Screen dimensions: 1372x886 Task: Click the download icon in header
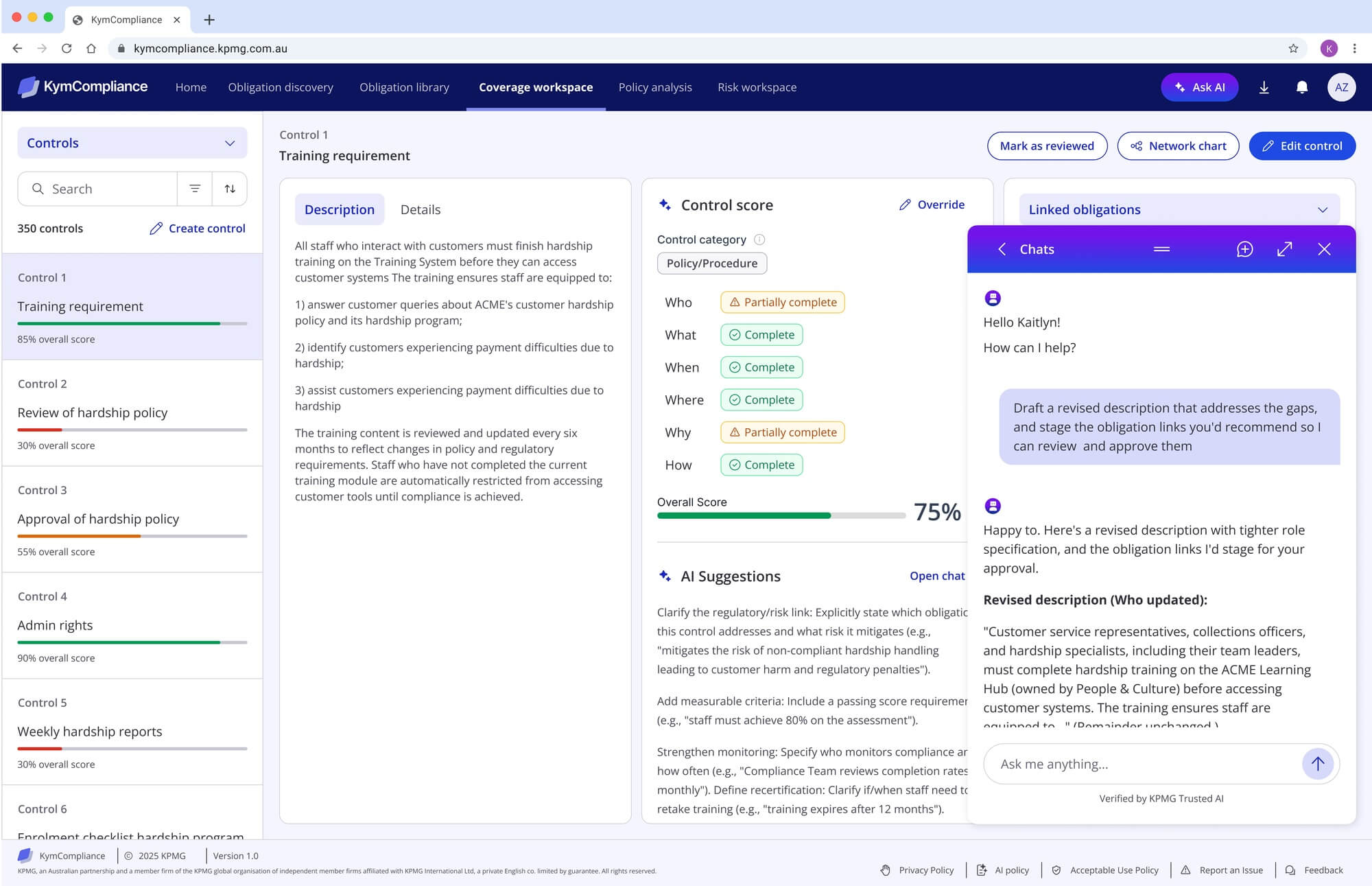(x=1264, y=87)
